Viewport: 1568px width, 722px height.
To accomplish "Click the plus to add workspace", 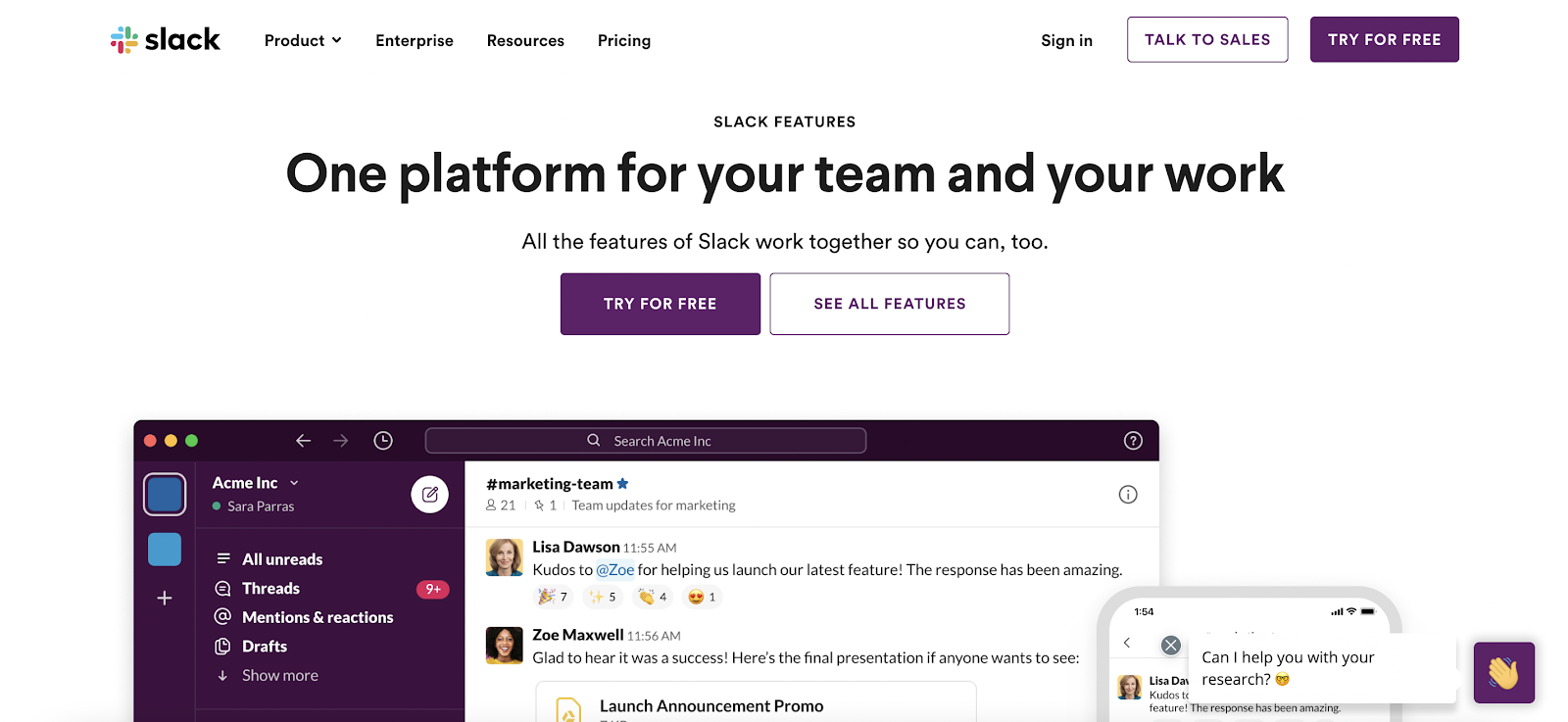I will pos(165,598).
